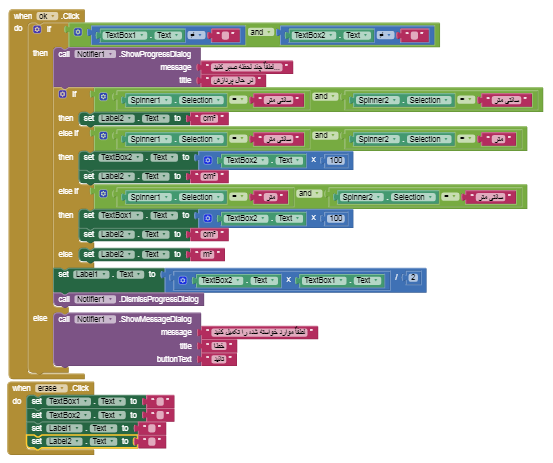Image resolution: width=553 pixels, height=463 pixels.
Task: Open the erase component dropdown in when erase.Click
Action: click(x=51, y=388)
